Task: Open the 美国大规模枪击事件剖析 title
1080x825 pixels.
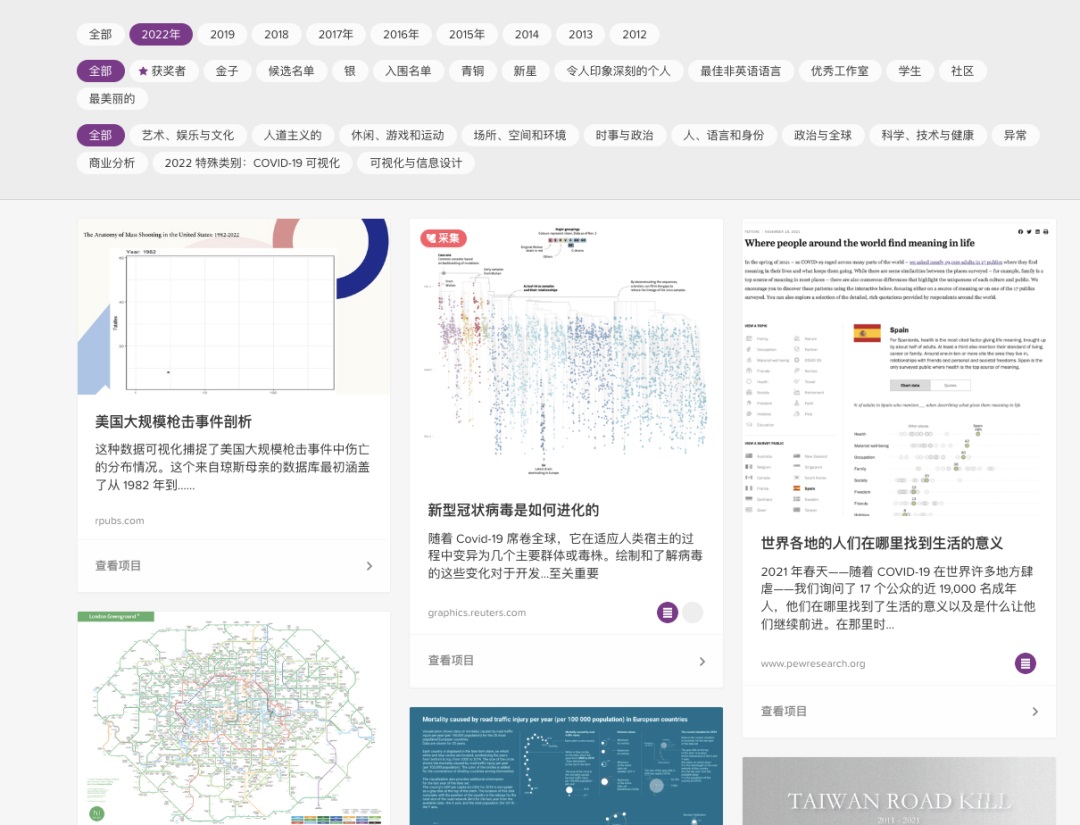Action: (173, 421)
